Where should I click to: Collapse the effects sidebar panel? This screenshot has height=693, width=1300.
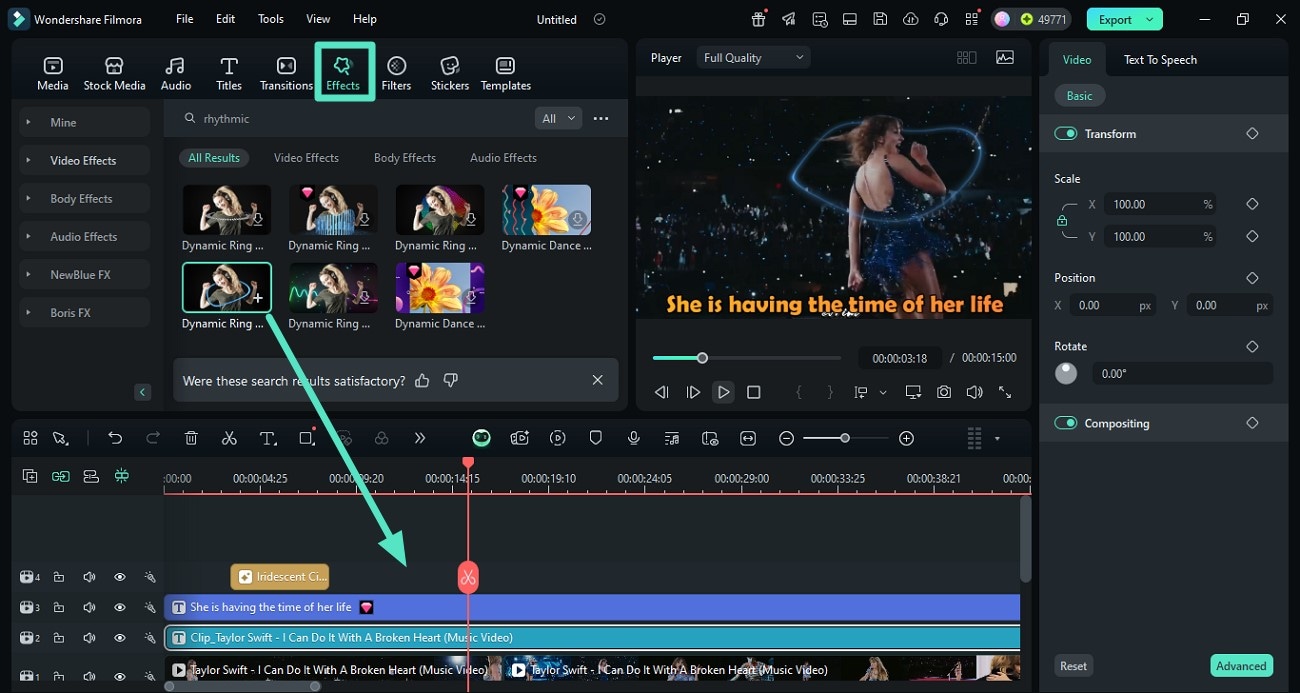[x=142, y=392]
